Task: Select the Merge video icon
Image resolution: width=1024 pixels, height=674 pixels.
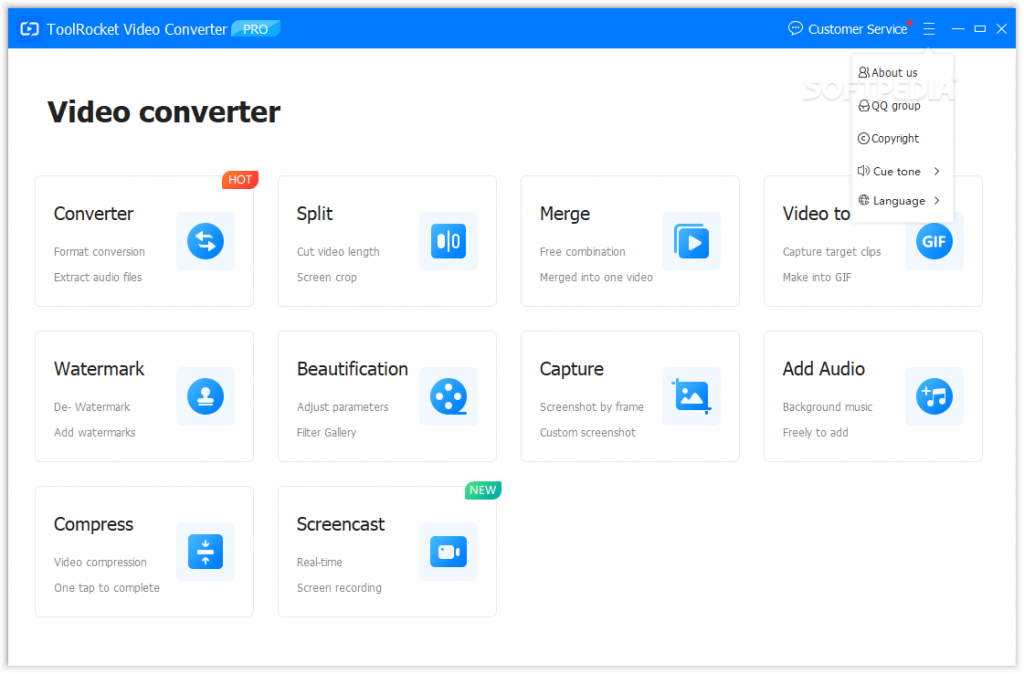Action: pyautogui.click(x=691, y=241)
